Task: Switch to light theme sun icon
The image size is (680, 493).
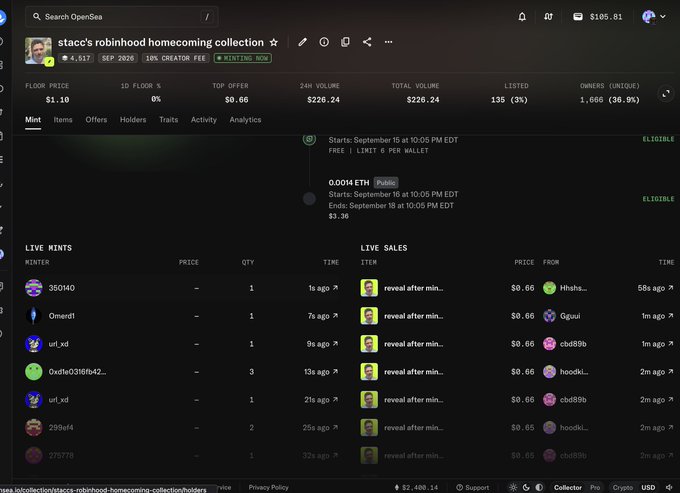Action: click(x=513, y=487)
